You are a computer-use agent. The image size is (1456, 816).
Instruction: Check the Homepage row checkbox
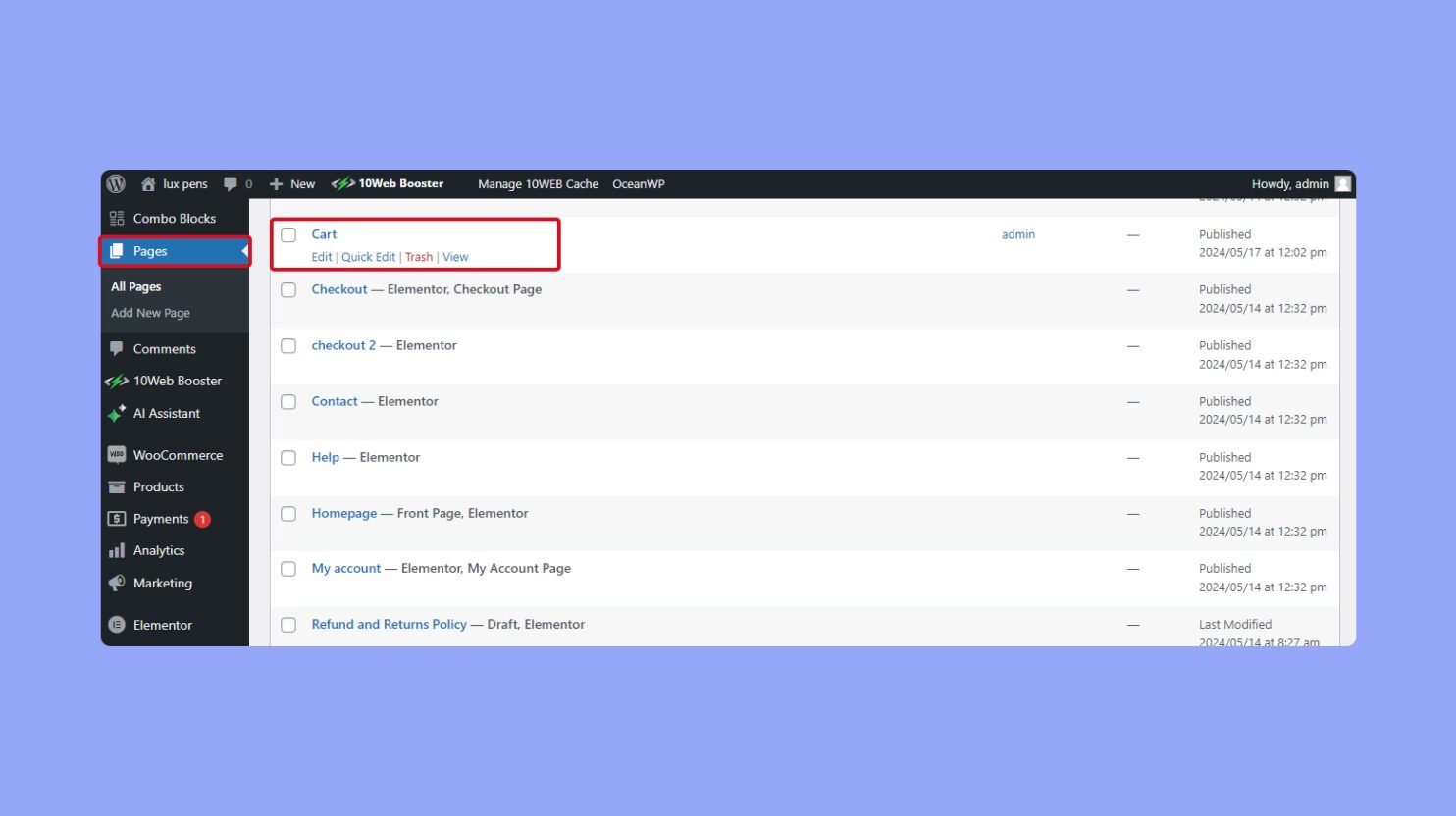coord(288,513)
